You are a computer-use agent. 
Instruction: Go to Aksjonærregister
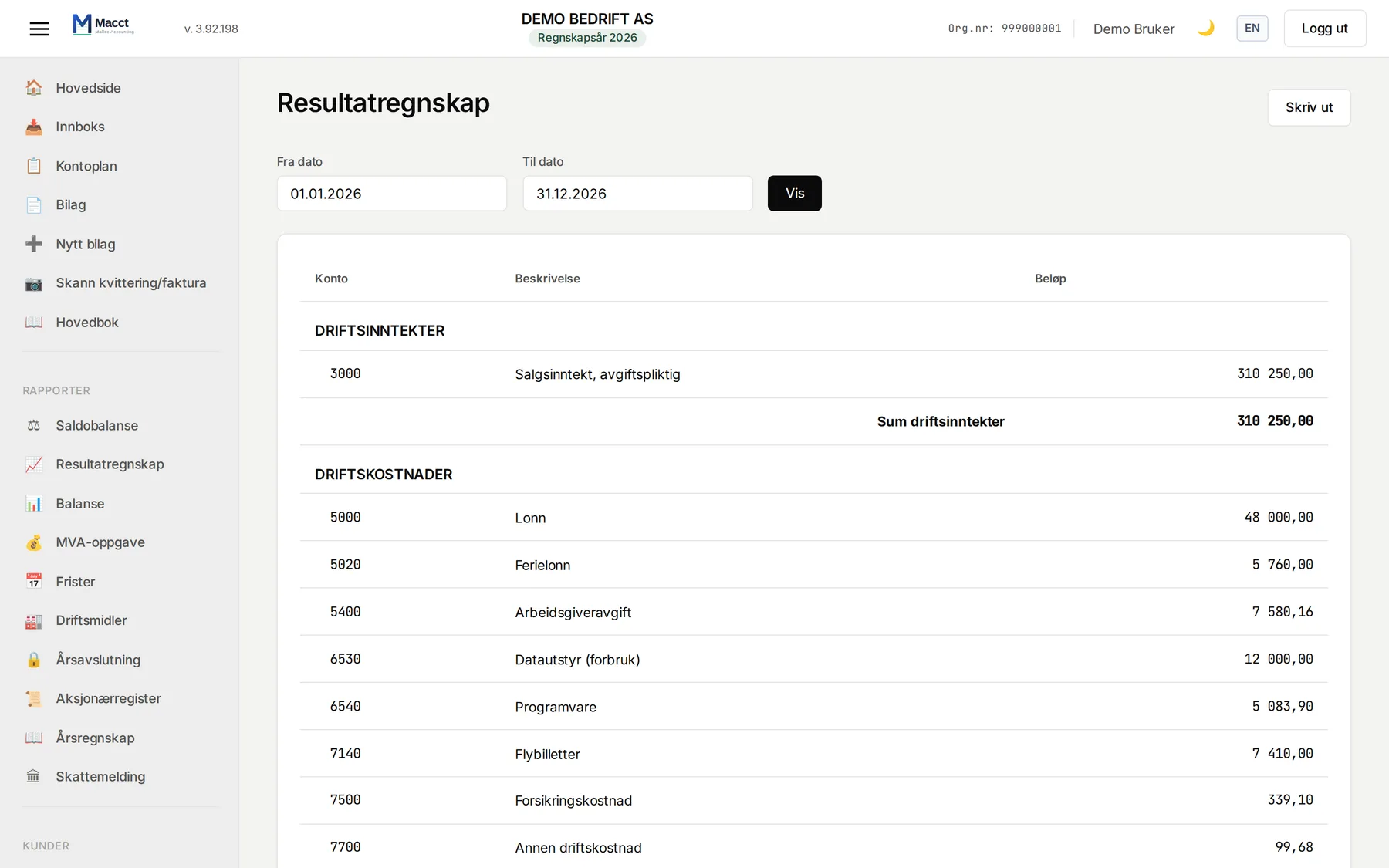(x=109, y=698)
